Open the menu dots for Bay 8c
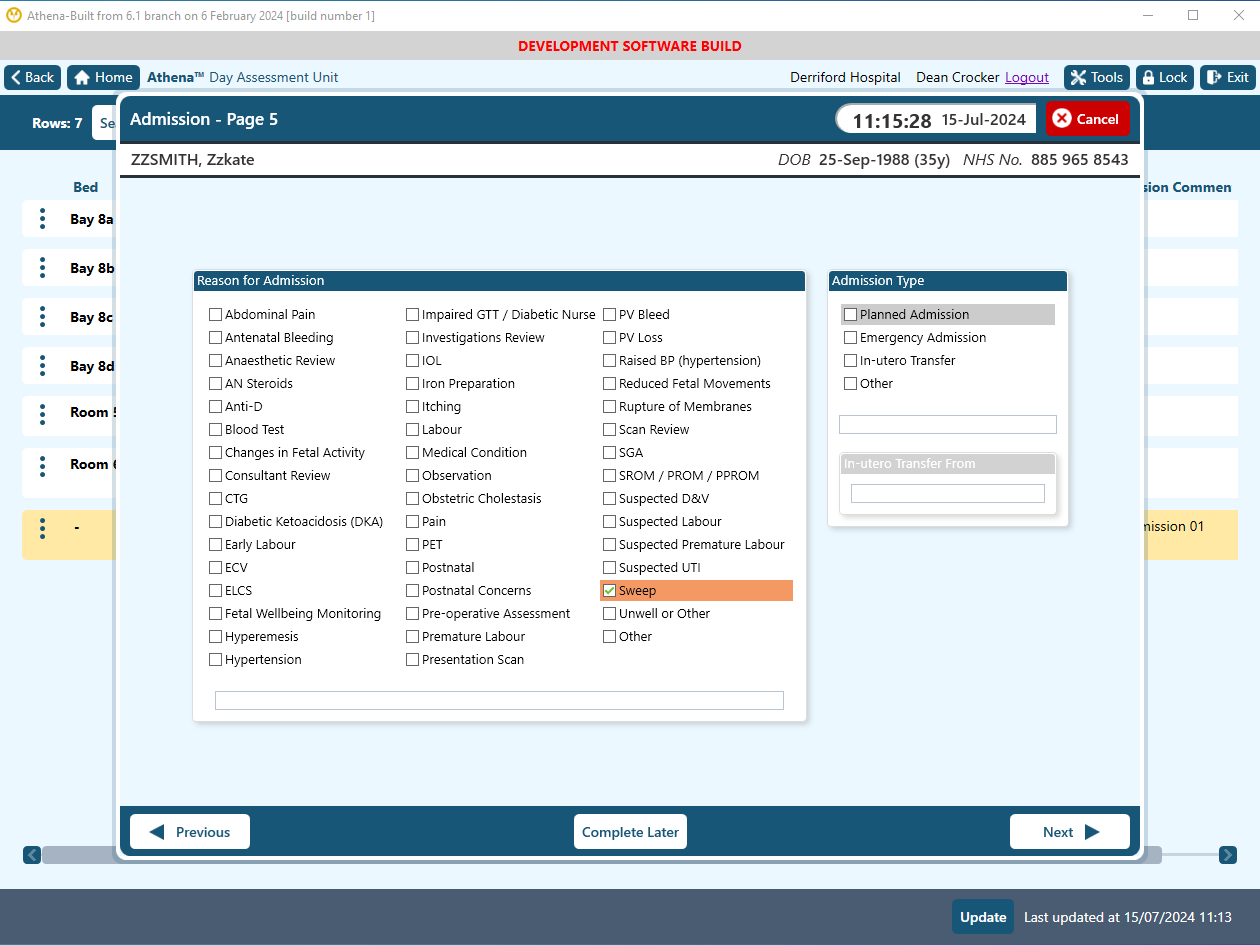This screenshot has width=1260, height=945. click(x=42, y=317)
